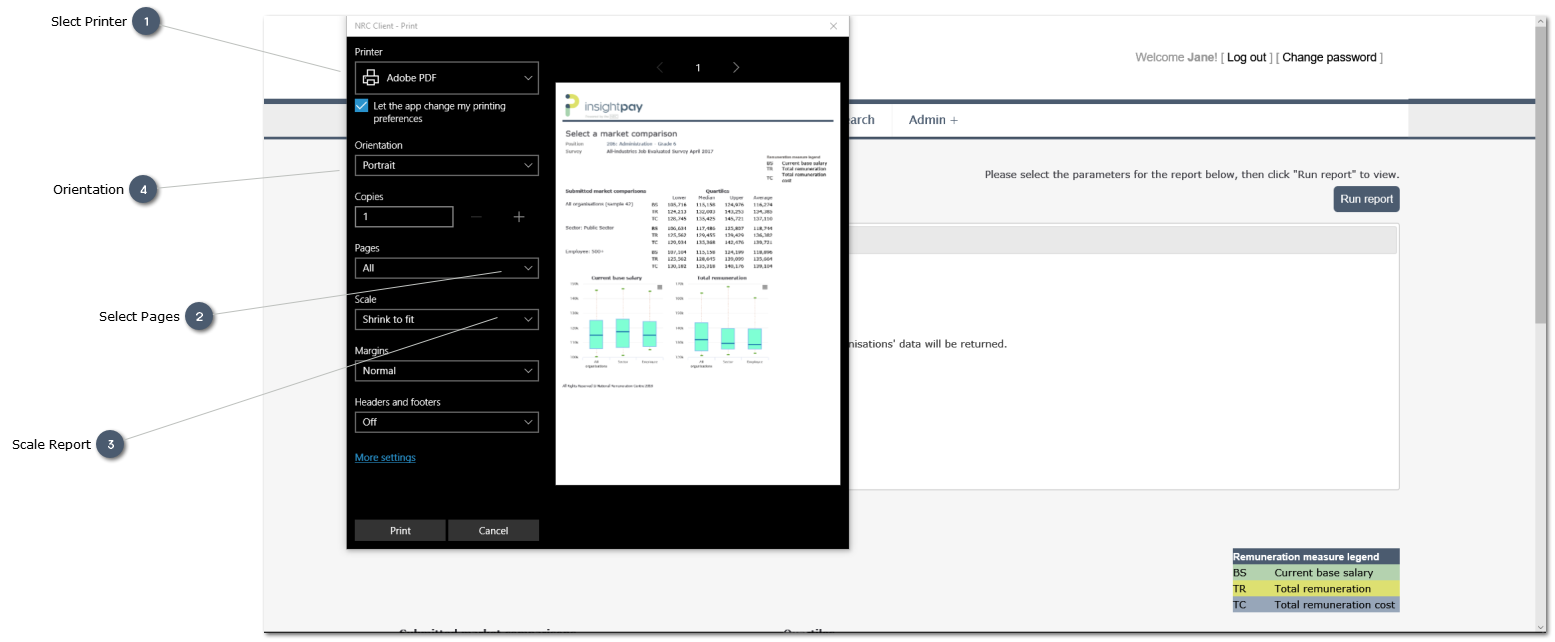The image size is (1555, 642).
Task: Close the NRC Client Print dialog
Action: 833,26
